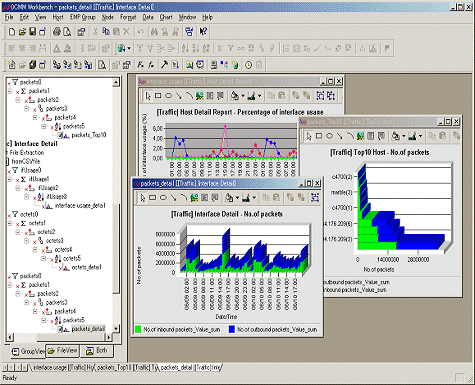This screenshot has width=475, height=385.
Task: Select pointer tool in packets_Top10 window toolbar
Action: tap(309, 136)
